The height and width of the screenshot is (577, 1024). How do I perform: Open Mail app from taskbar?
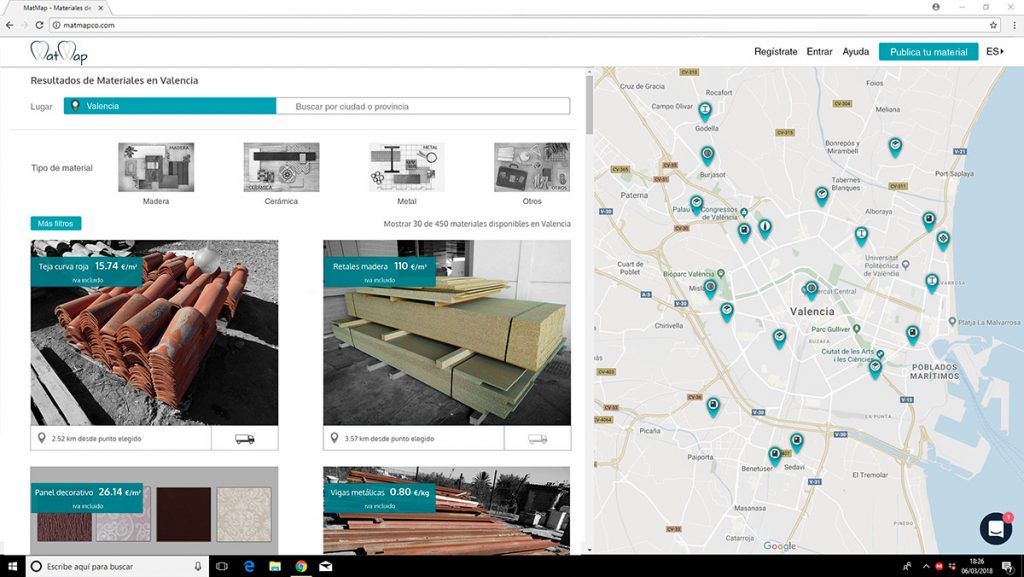click(326, 567)
